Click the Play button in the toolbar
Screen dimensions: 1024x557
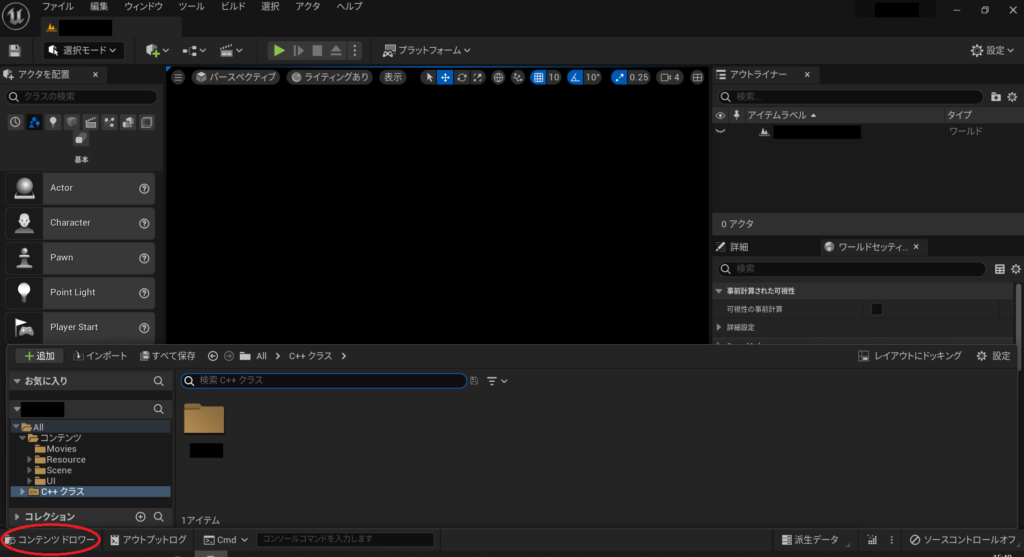(x=279, y=50)
